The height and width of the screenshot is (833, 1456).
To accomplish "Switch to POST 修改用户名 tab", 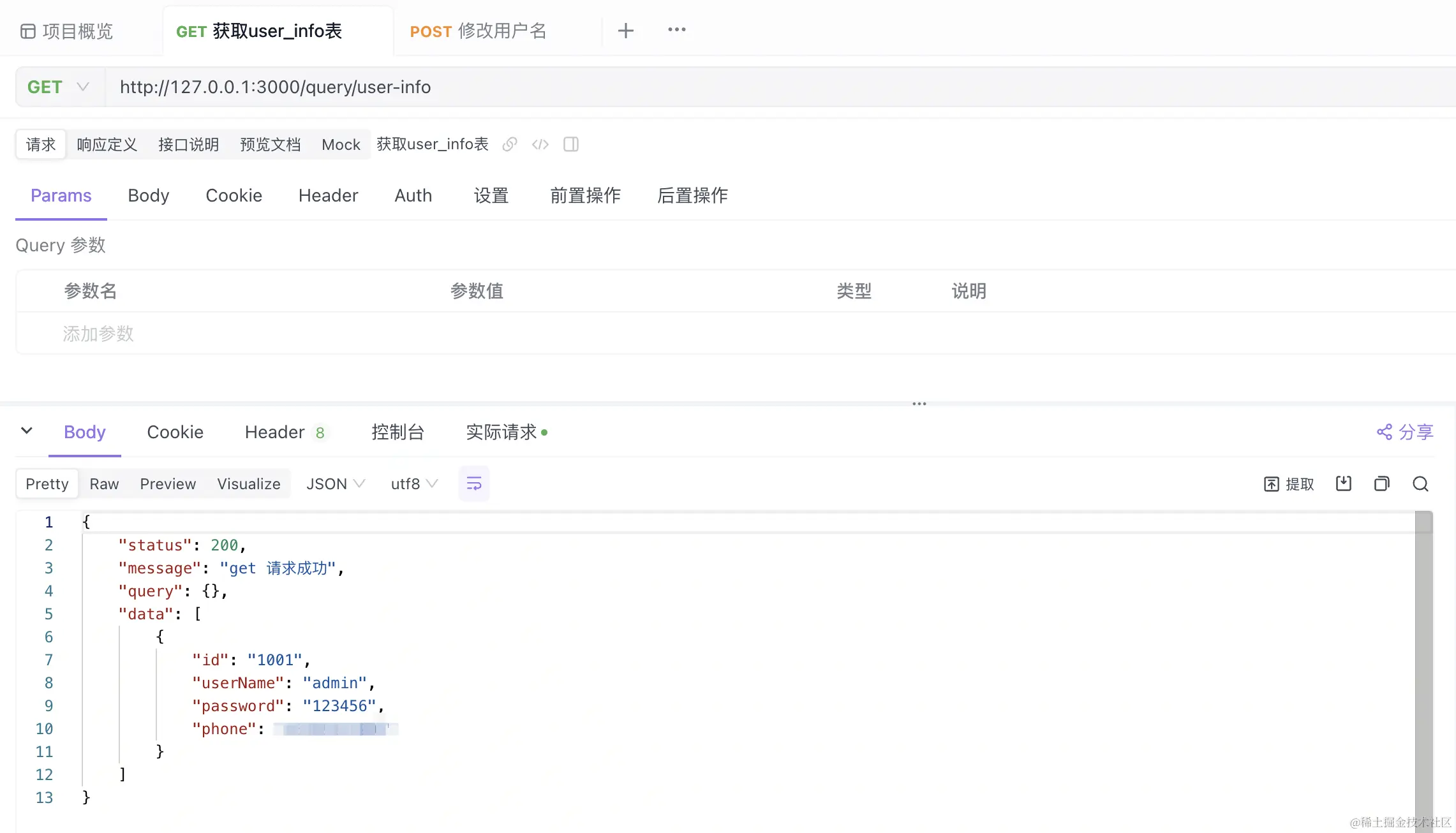I will pos(478,31).
